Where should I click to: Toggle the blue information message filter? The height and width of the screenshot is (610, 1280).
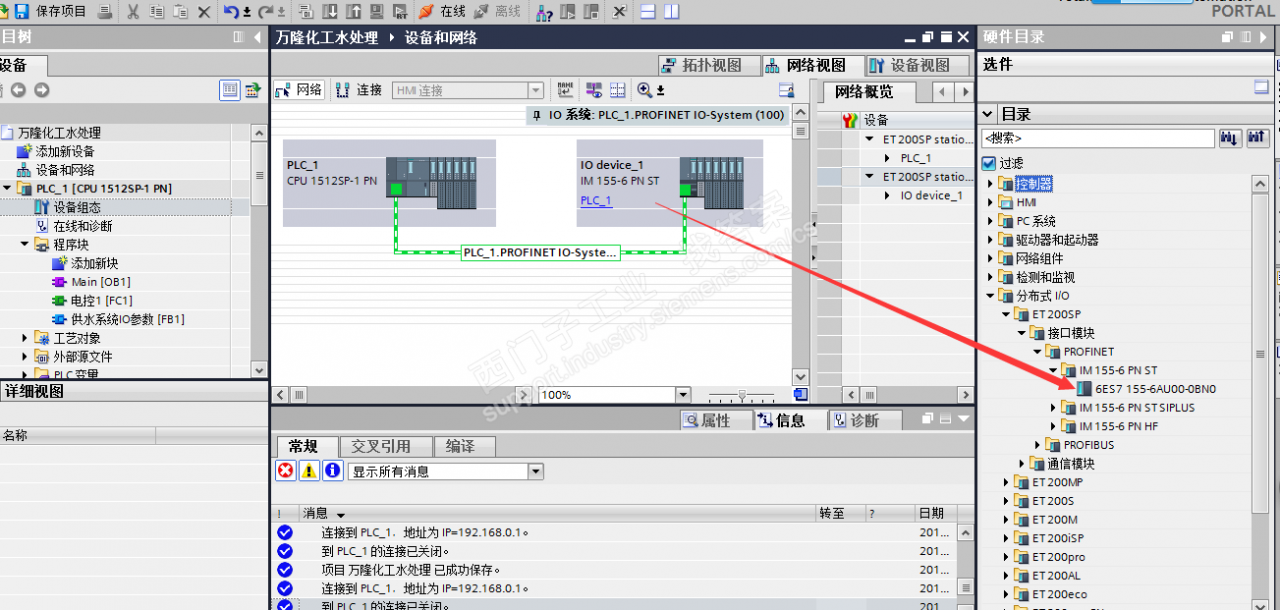point(333,471)
